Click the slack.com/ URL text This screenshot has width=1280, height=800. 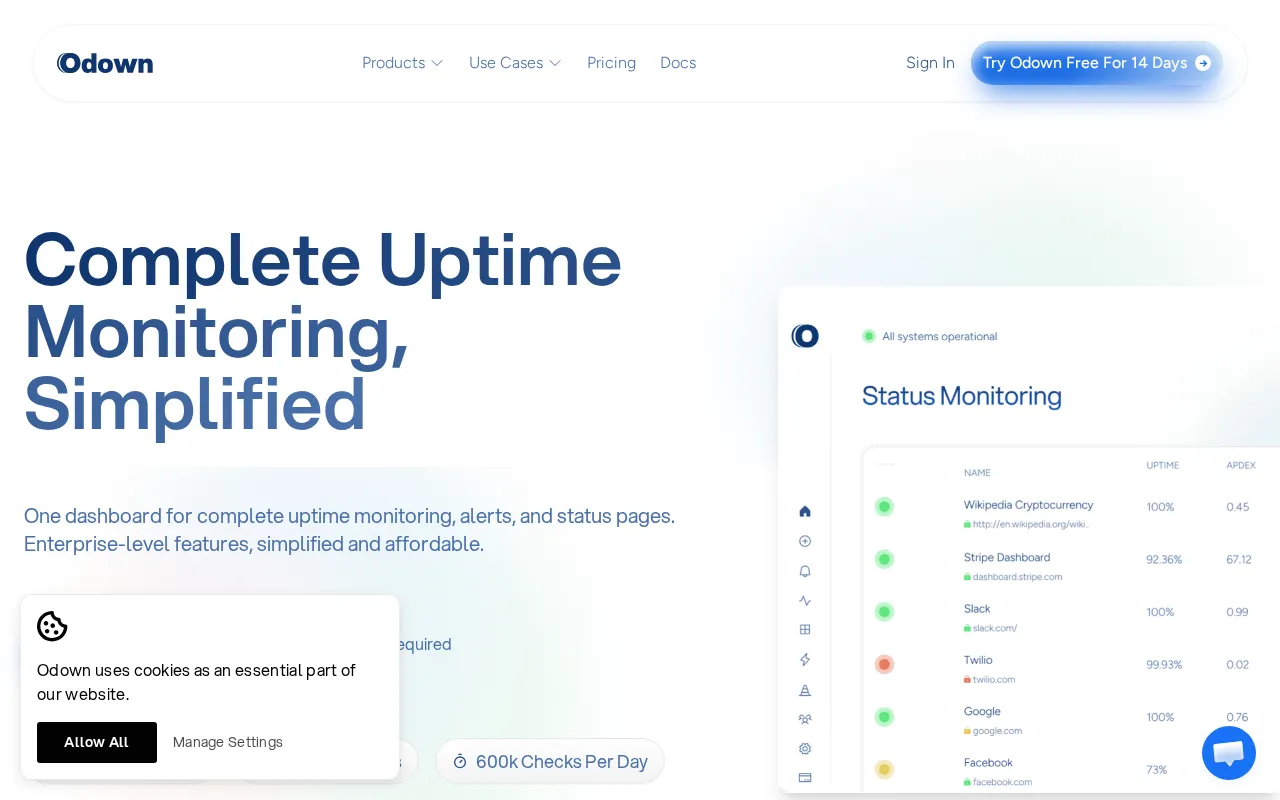[x=995, y=628]
